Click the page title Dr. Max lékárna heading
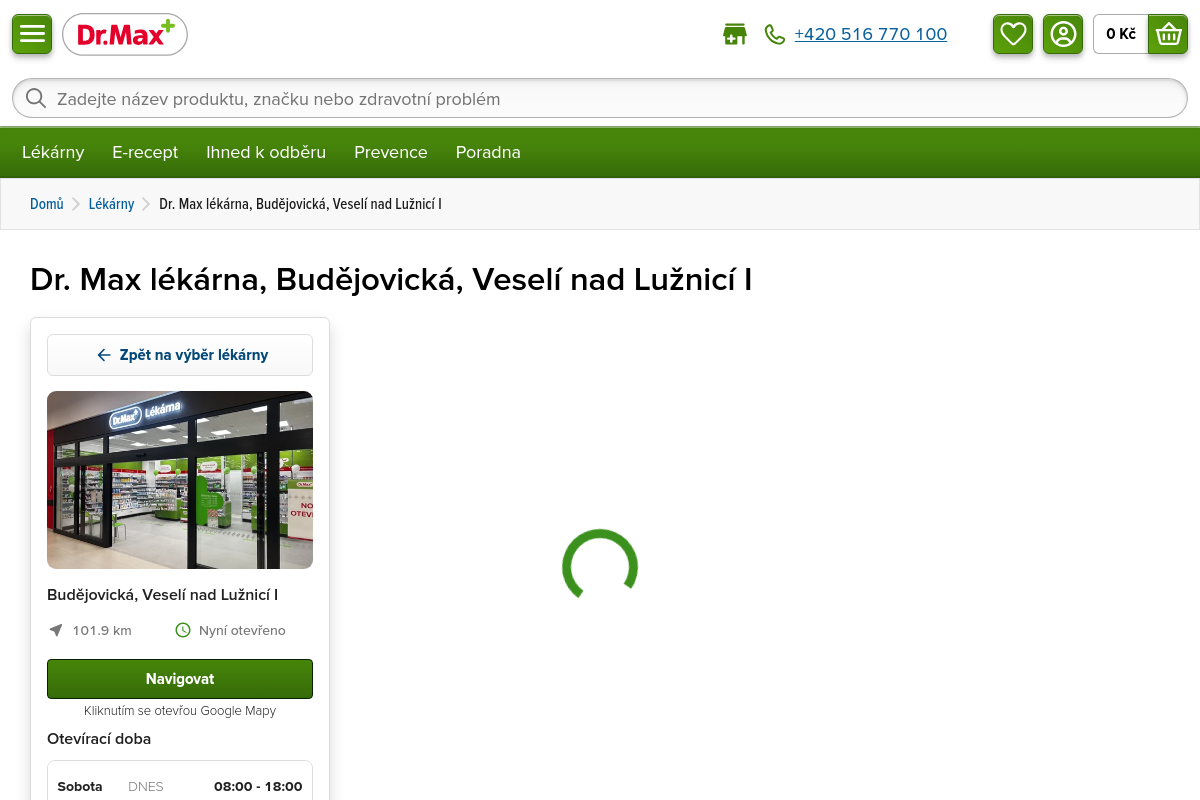Screen dimensions: 1200x800 pyautogui.click(x=391, y=280)
